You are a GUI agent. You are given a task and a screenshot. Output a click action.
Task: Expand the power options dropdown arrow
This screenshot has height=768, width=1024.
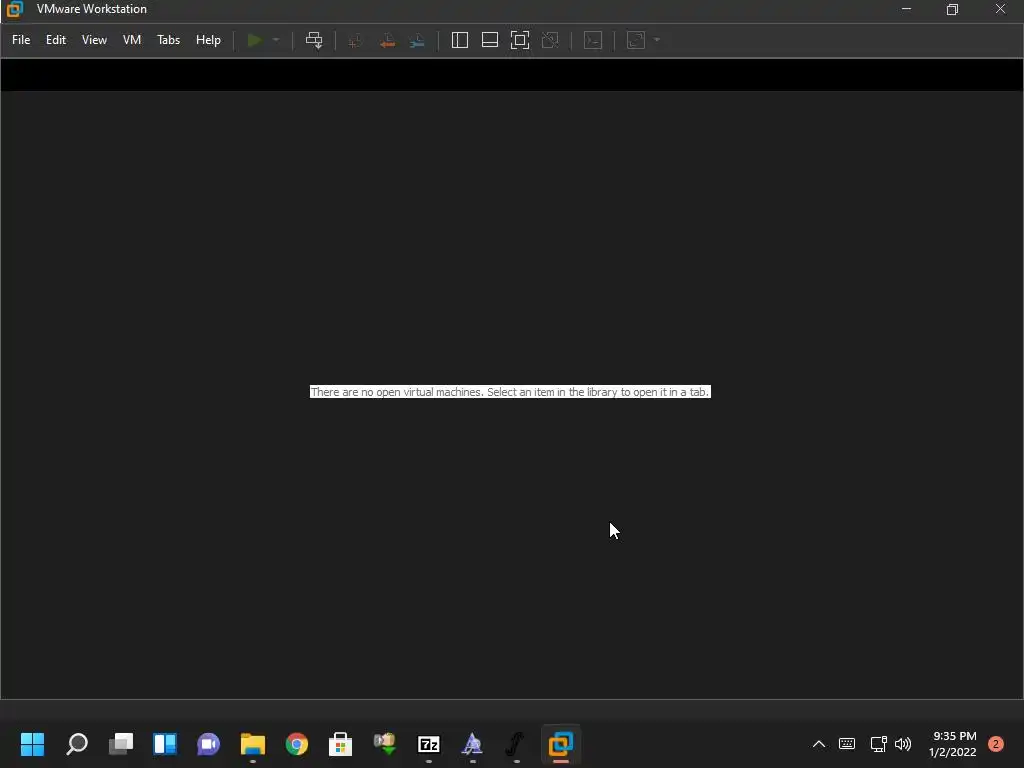[276, 40]
